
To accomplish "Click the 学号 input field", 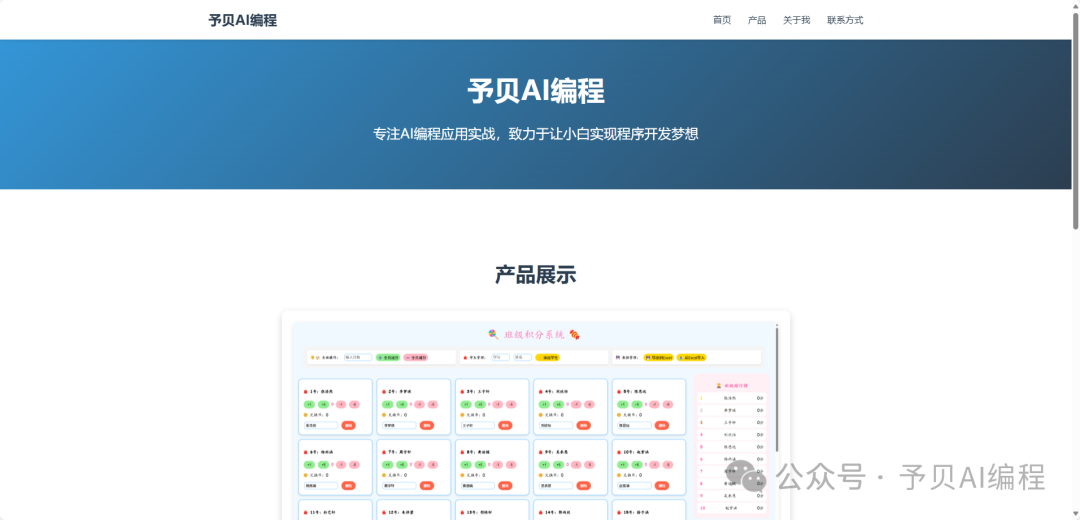I will point(501,357).
